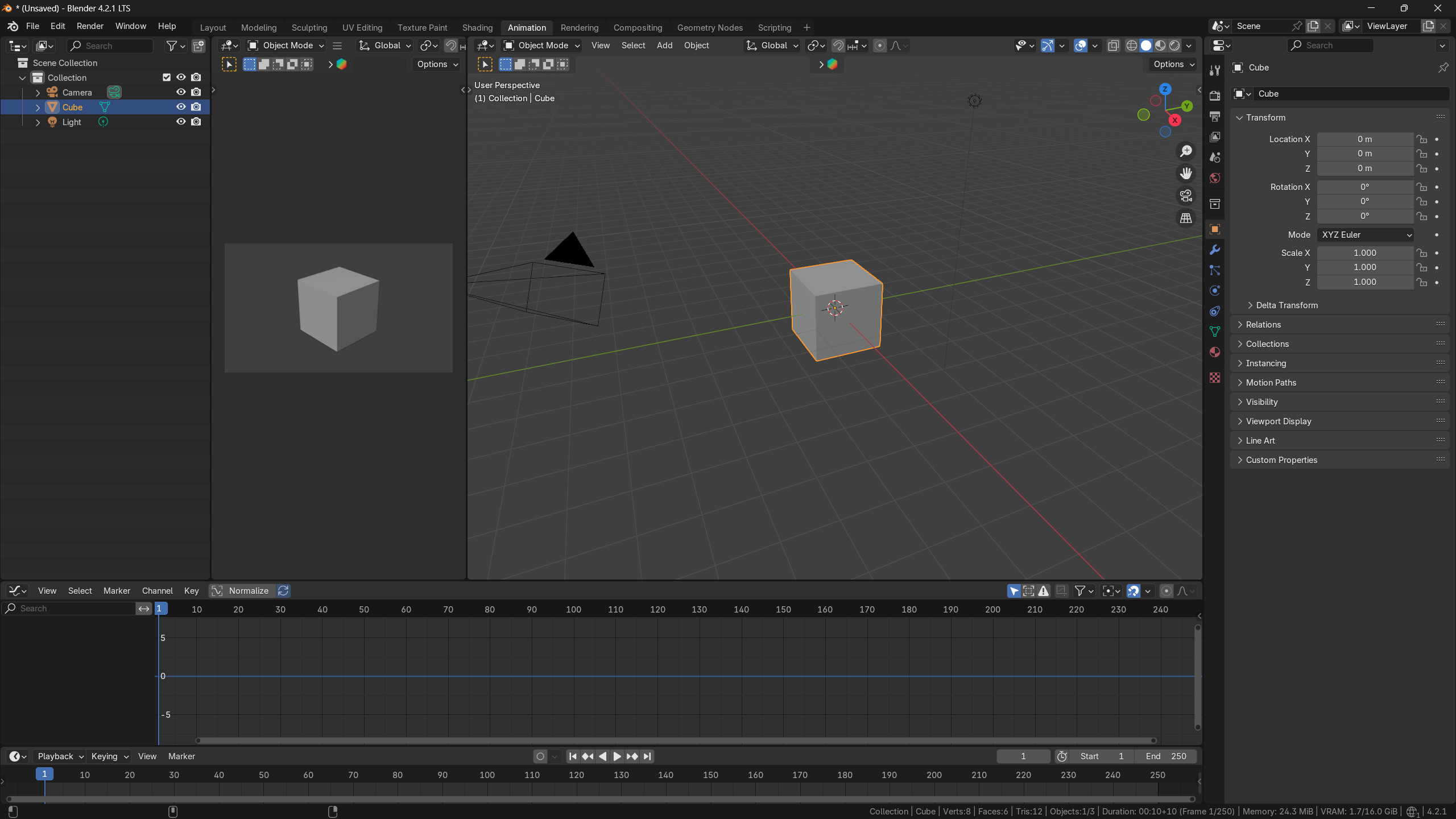Click the viewport zoom magnifier icon
Screen dimensions: 1456x819
click(x=1186, y=151)
